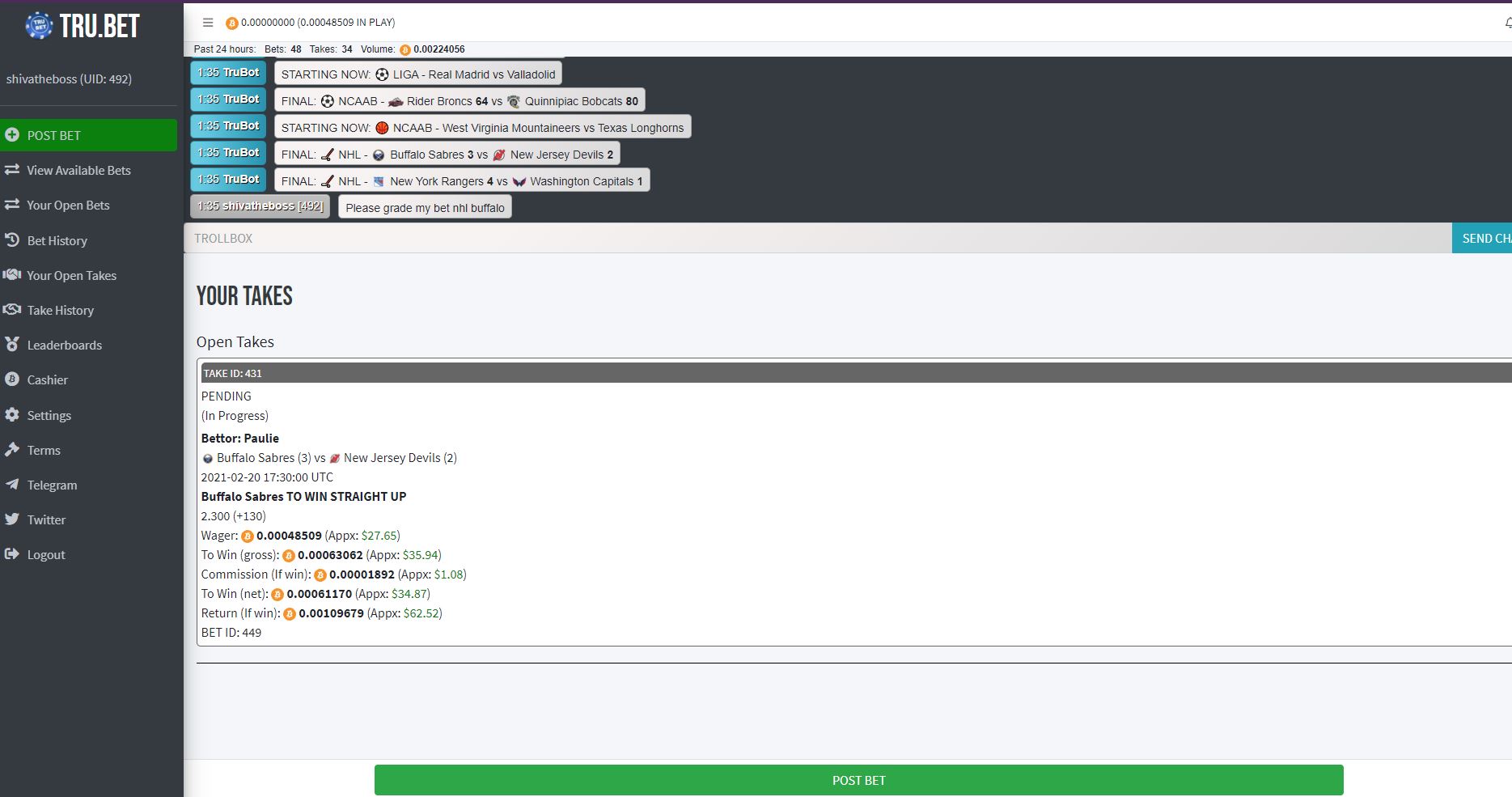Viewport: 1512px width, 797px height.
Task: Open the Cashier link
Action: tap(47, 379)
